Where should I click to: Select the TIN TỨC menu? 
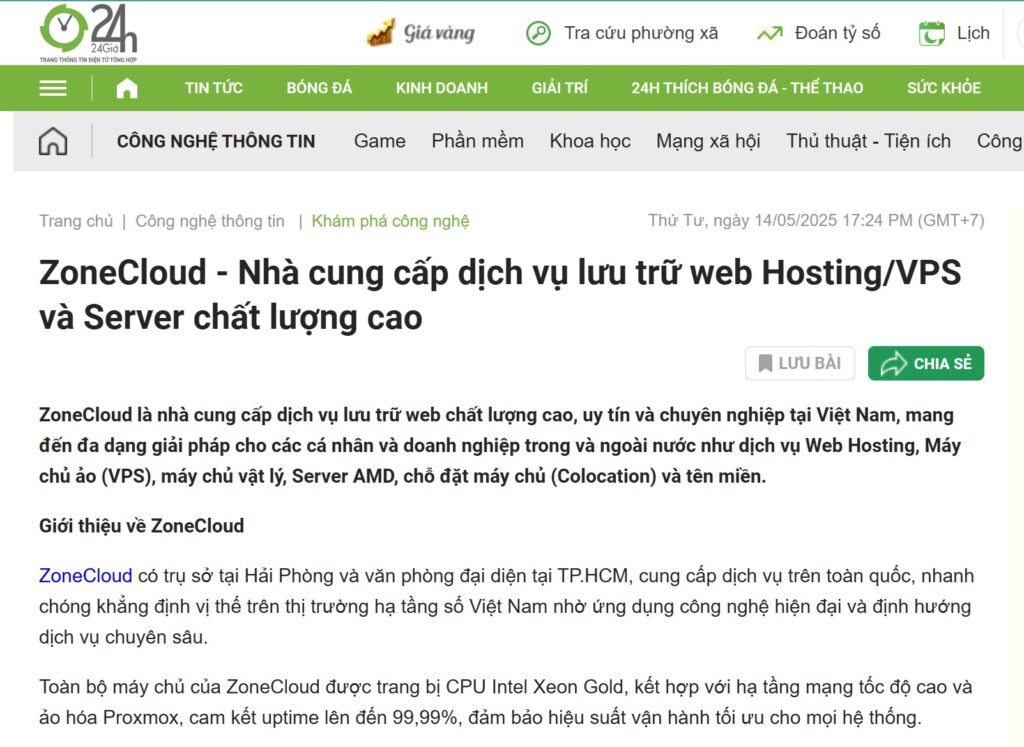[x=214, y=88]
